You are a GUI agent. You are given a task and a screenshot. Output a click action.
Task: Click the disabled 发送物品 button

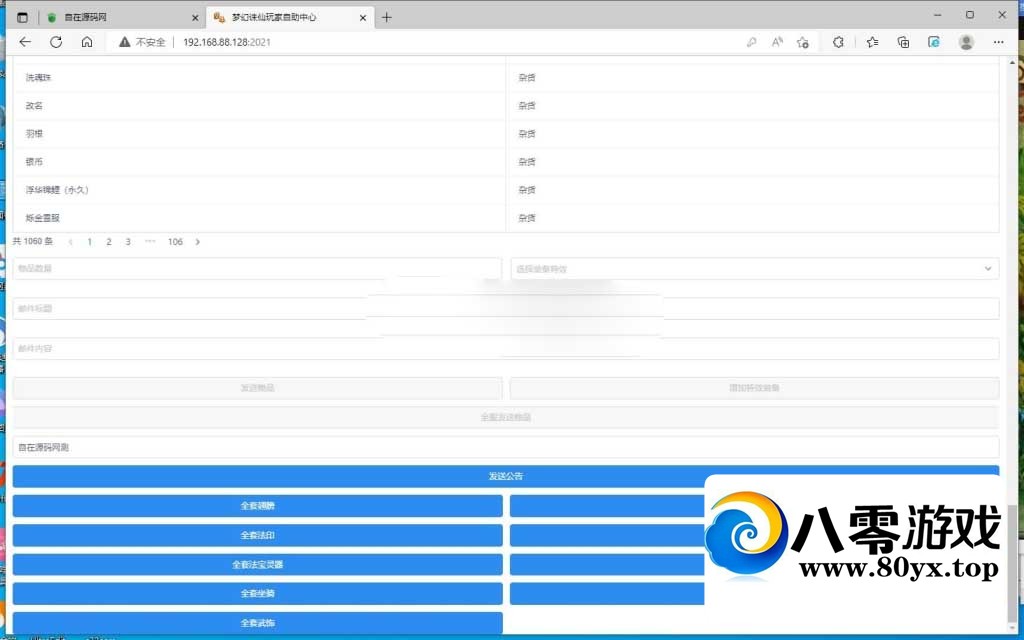tap(257, 388)
